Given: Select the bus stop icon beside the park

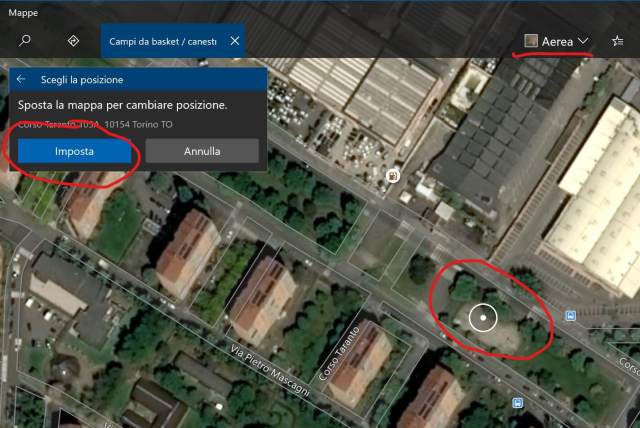Looking at the screenshot, I should [x=570, y=316].
